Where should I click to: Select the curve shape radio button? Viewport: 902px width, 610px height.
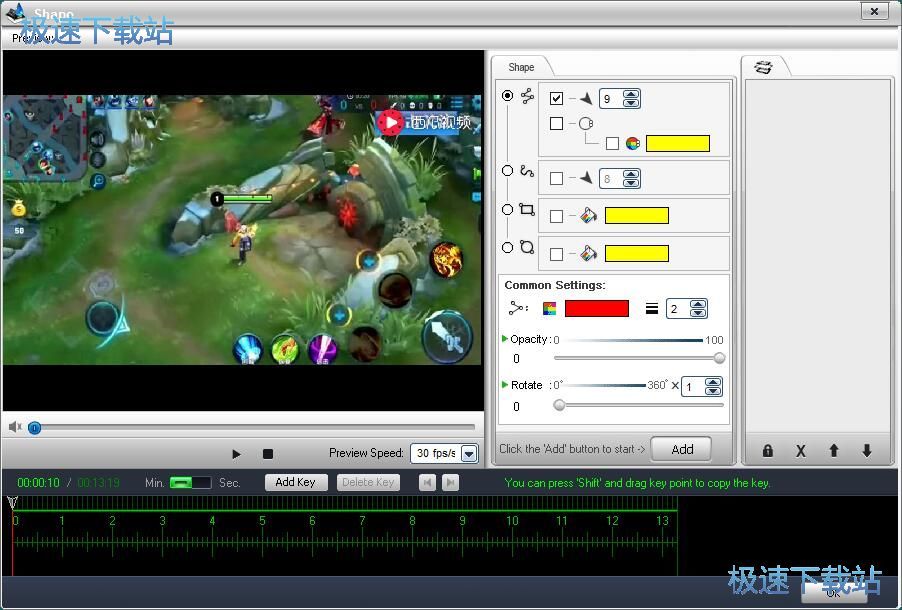pos(507,170)
